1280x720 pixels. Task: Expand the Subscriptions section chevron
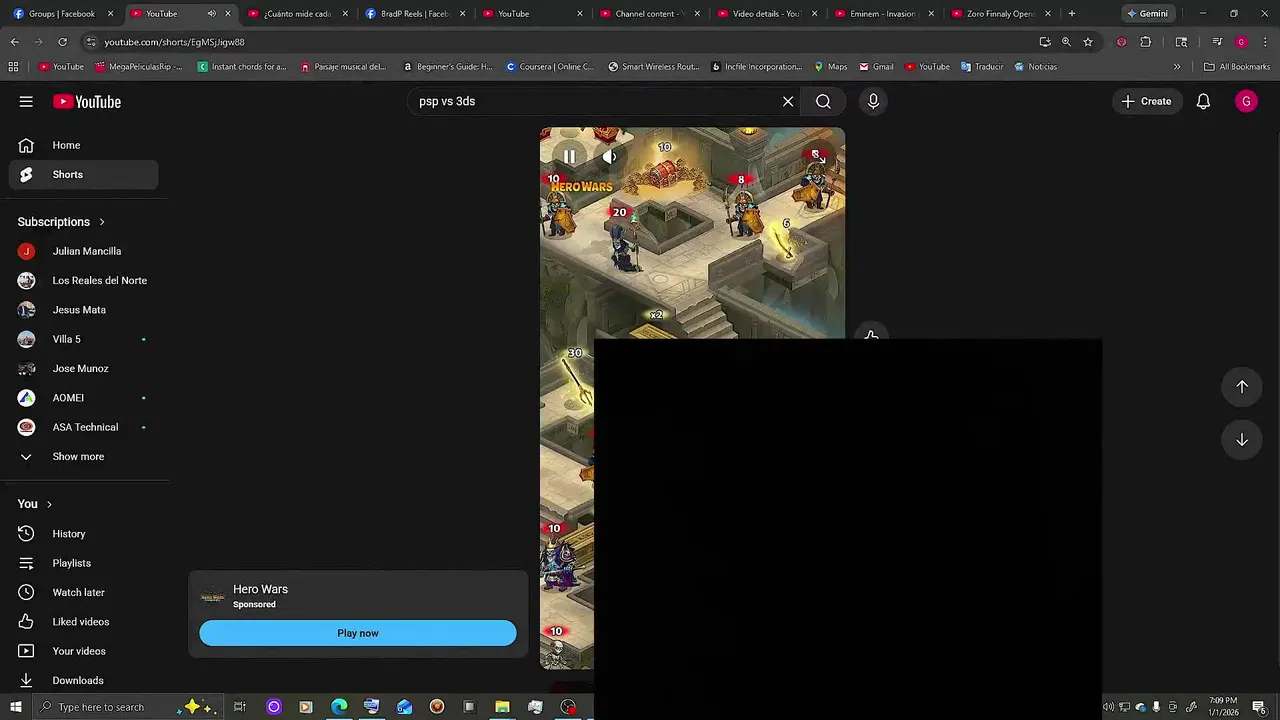click(101, 222)
